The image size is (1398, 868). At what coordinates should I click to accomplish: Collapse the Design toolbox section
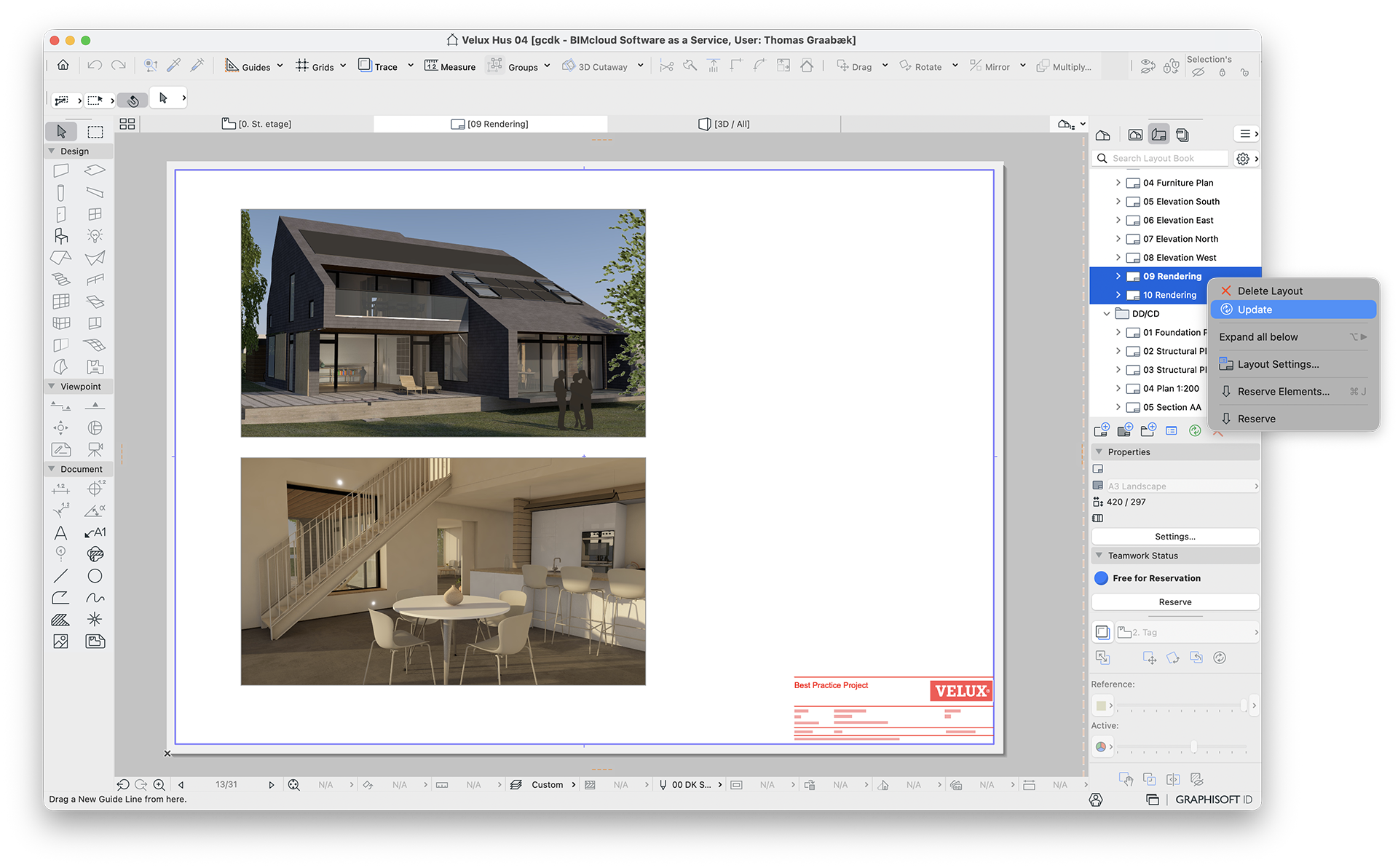(x=52, y=151)
